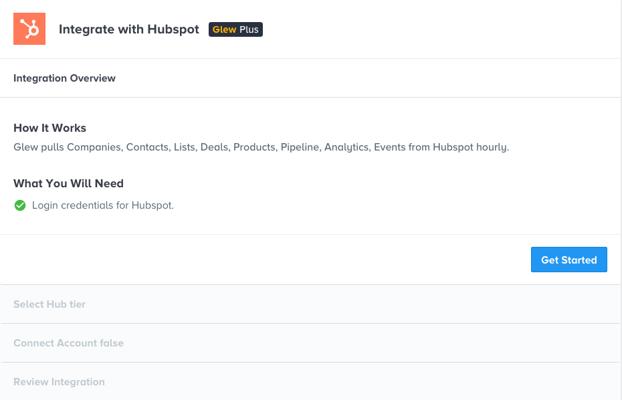Viewport: 622px width, 400px height.
Task: Click the green checkmark icon
Action: pyautogui.click(x=20, y=206)
